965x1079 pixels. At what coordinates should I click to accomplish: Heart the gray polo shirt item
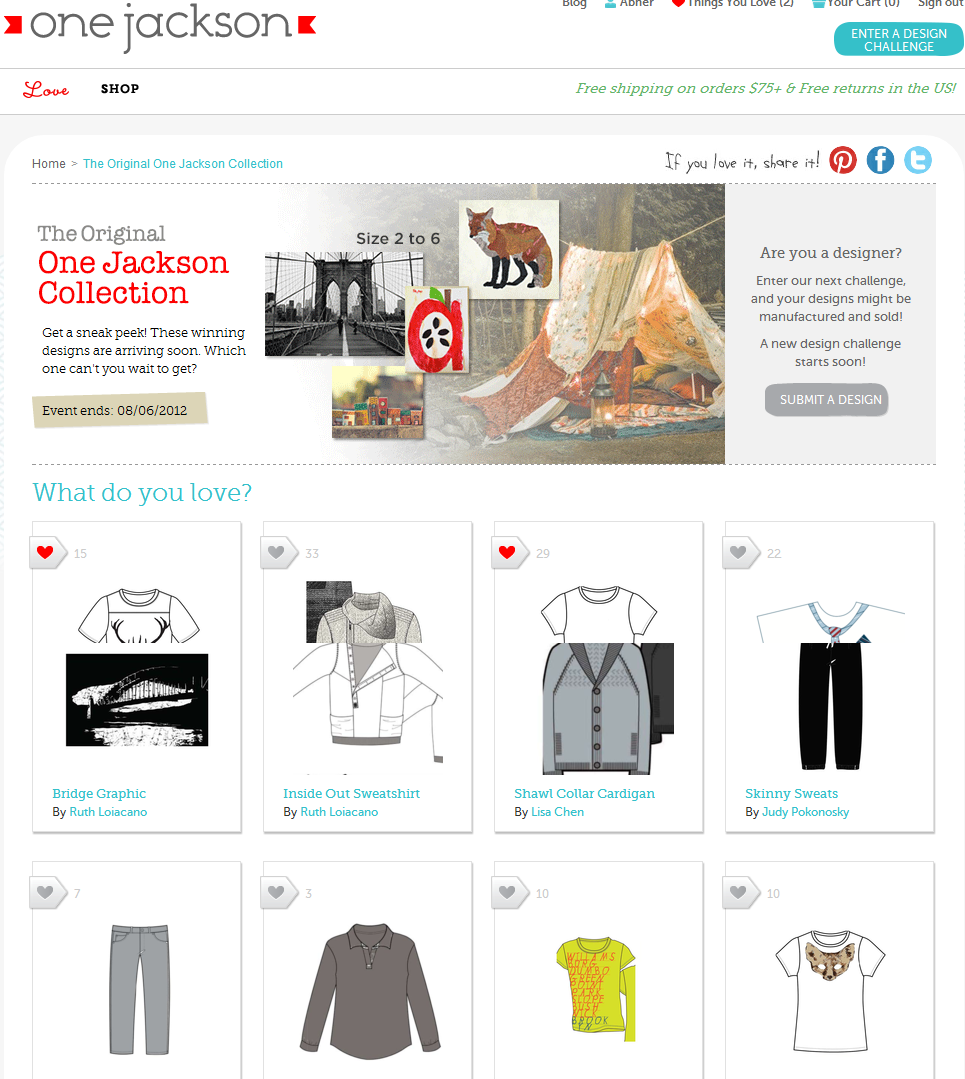click(x=277, y=893)
